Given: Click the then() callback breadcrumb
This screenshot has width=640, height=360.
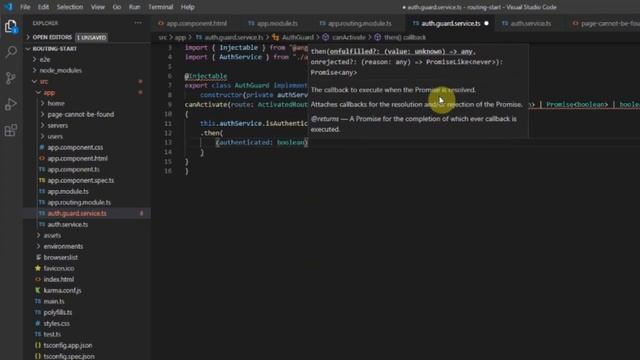Looking at the screenshot, I should [404, 38].
